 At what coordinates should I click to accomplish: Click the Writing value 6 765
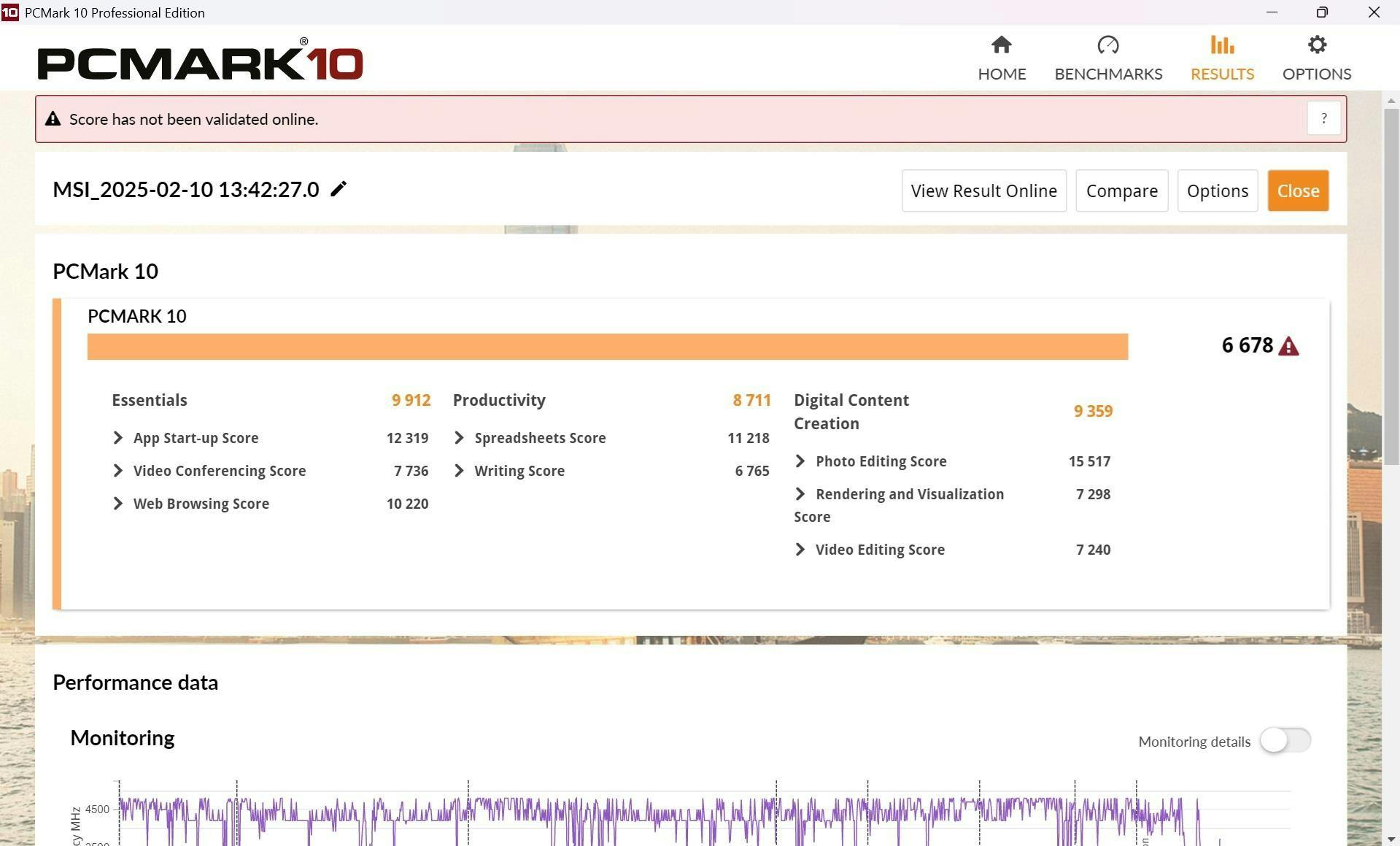click(751, 471)
